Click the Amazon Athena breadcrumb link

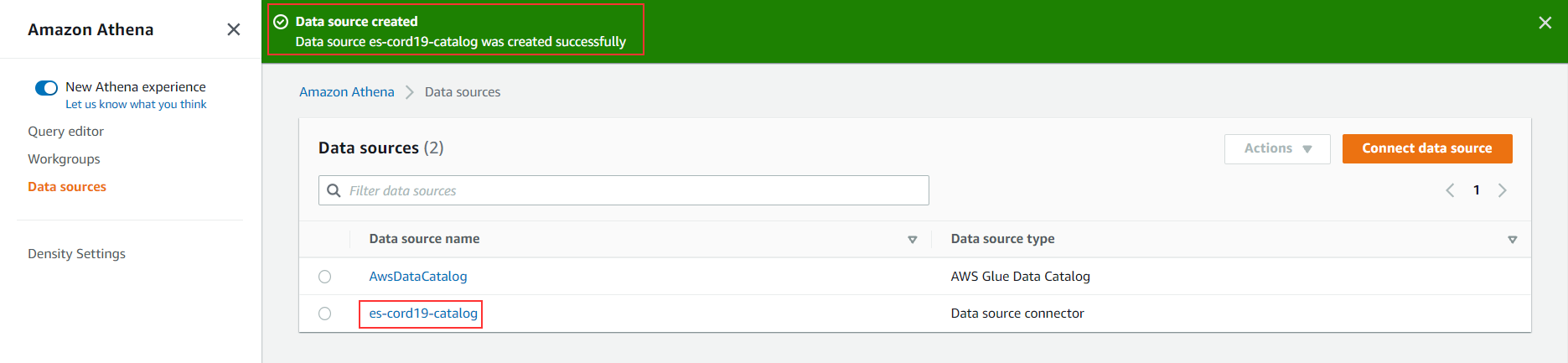click(347, 92)
